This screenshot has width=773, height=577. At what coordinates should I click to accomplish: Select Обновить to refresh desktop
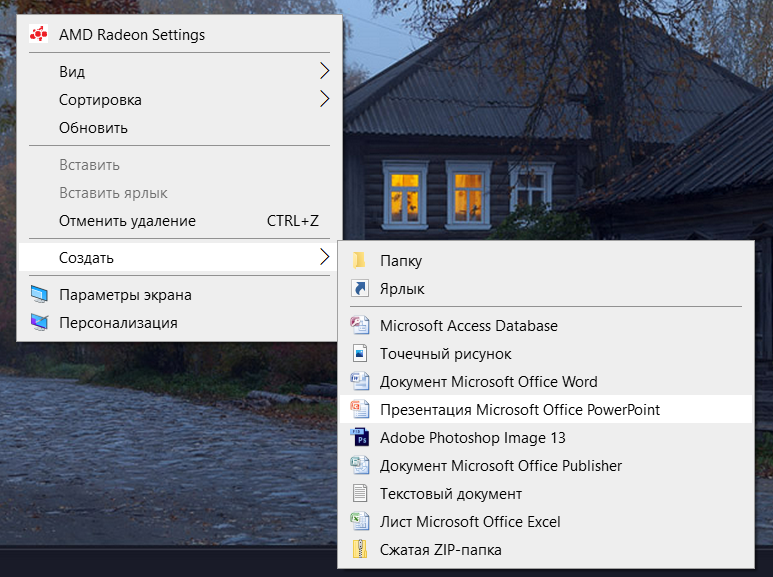[x=179, y=128]
